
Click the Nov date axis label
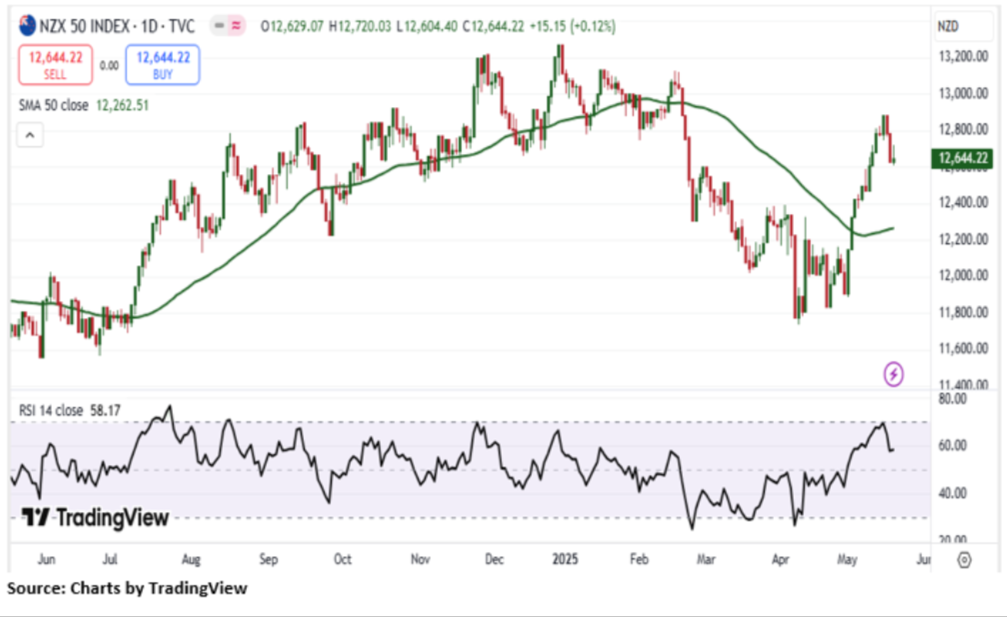[420, 559]
